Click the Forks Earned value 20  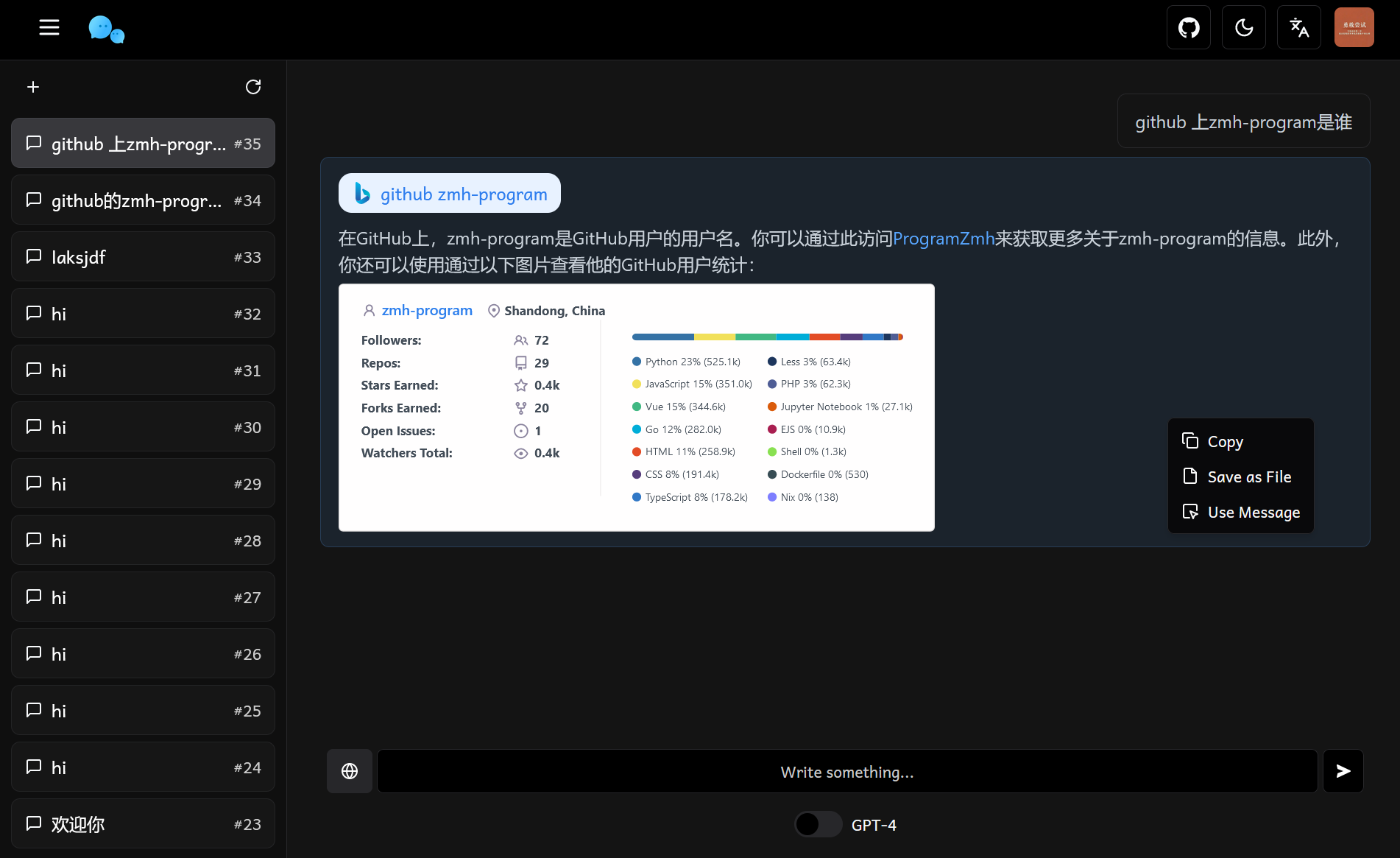[542, 408]
